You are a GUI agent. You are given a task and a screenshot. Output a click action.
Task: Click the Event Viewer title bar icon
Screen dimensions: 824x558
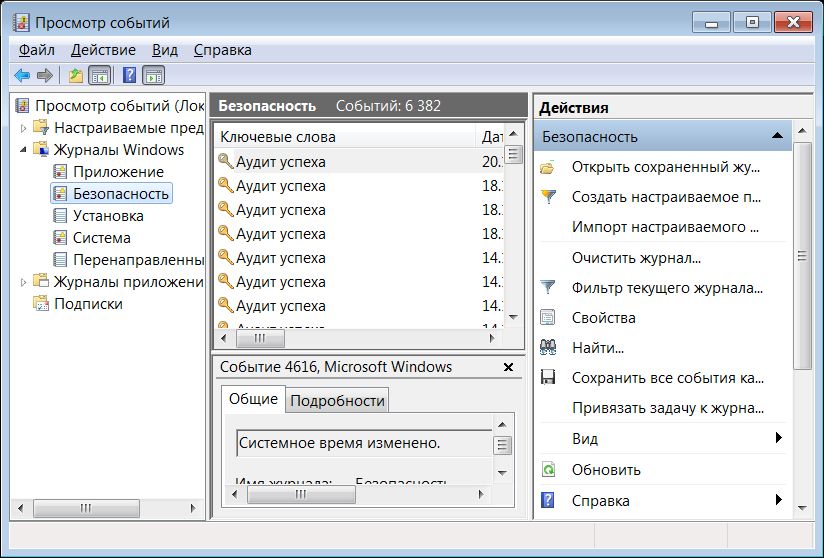[22, 23]
